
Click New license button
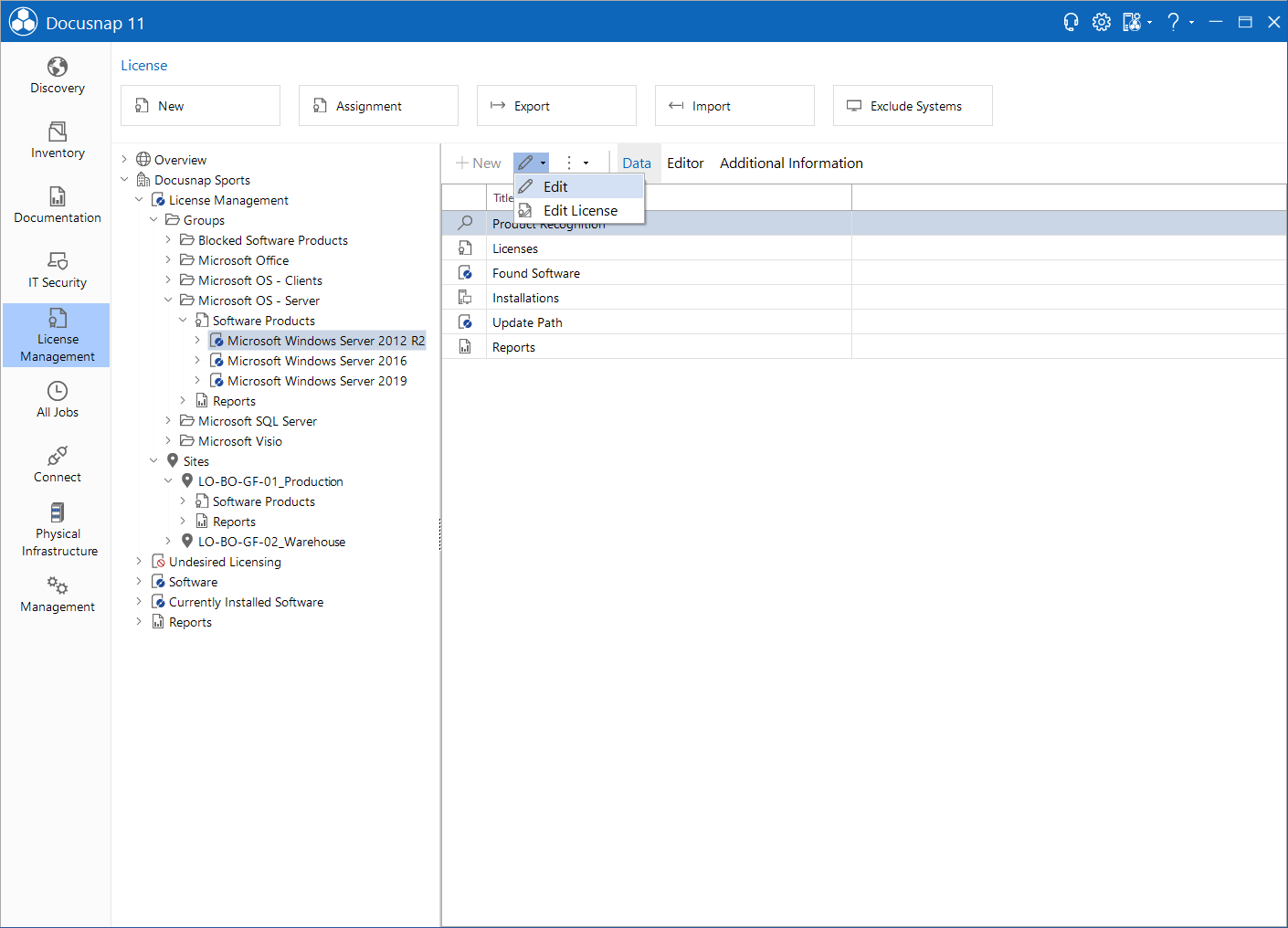[200, 105]
